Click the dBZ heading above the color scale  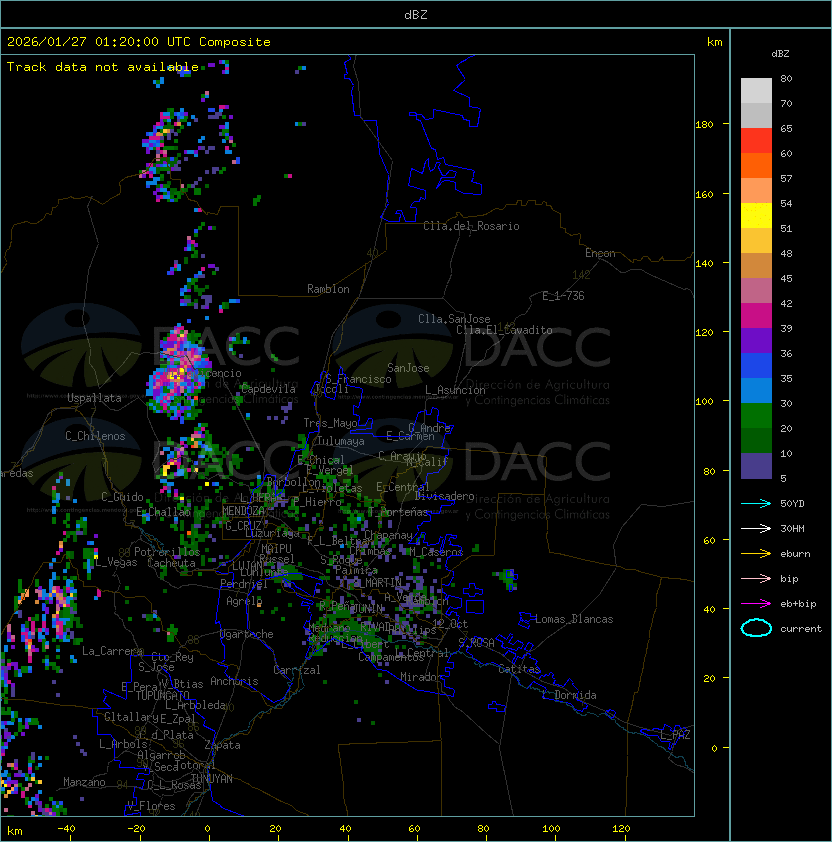(x=780, y=54)
